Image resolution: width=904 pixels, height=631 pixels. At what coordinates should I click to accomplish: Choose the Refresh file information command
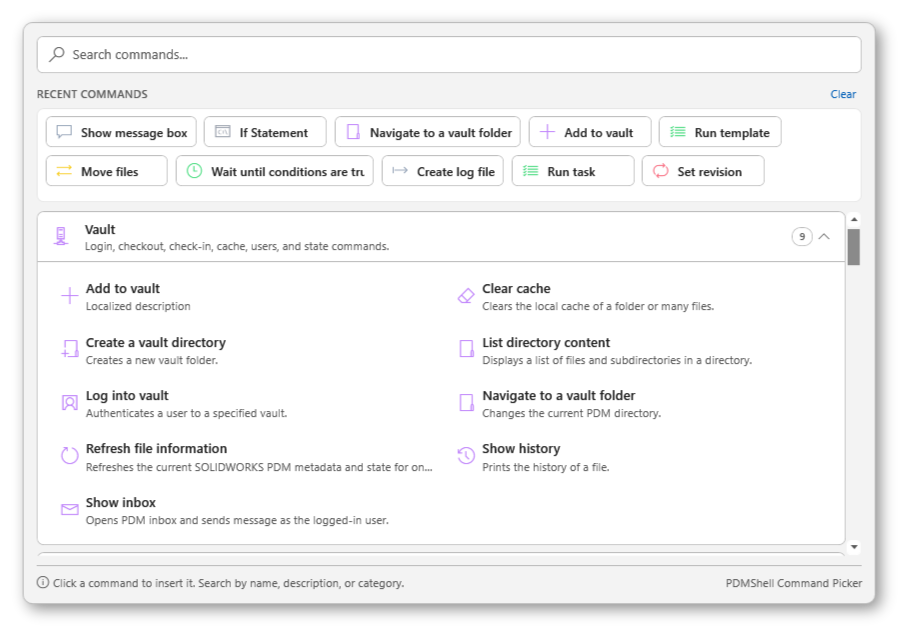point(156,449)
